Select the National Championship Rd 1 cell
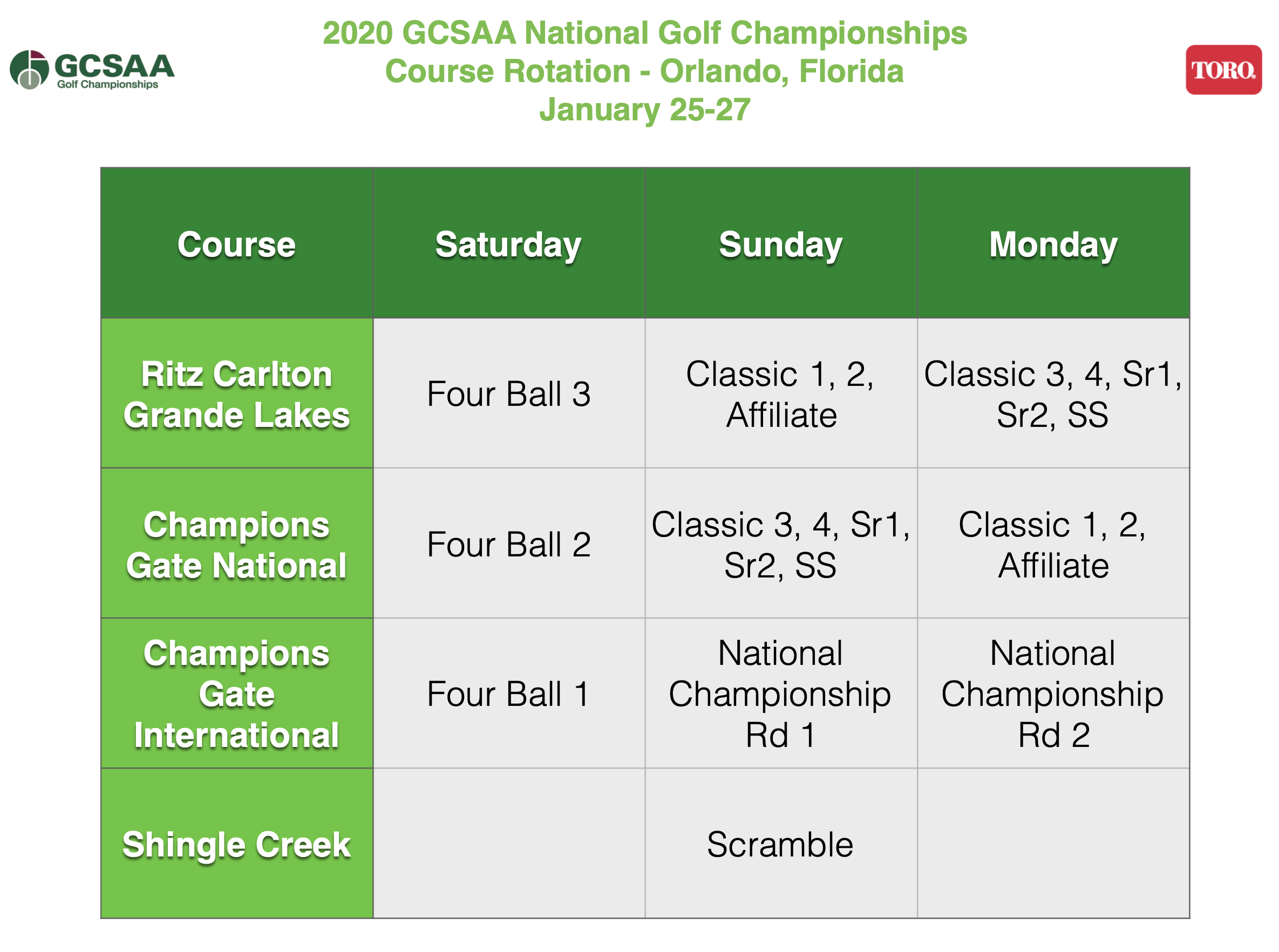Viewport: 1279px width, 952px height. (780, 694)
